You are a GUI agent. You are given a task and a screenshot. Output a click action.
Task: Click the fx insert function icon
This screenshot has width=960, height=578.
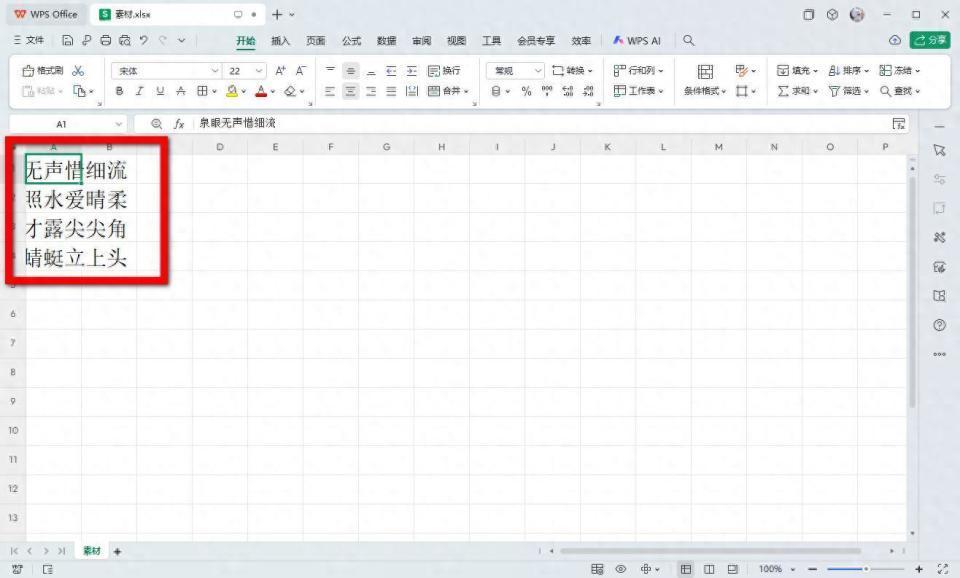pyautogui.click(x=179, y=124)
